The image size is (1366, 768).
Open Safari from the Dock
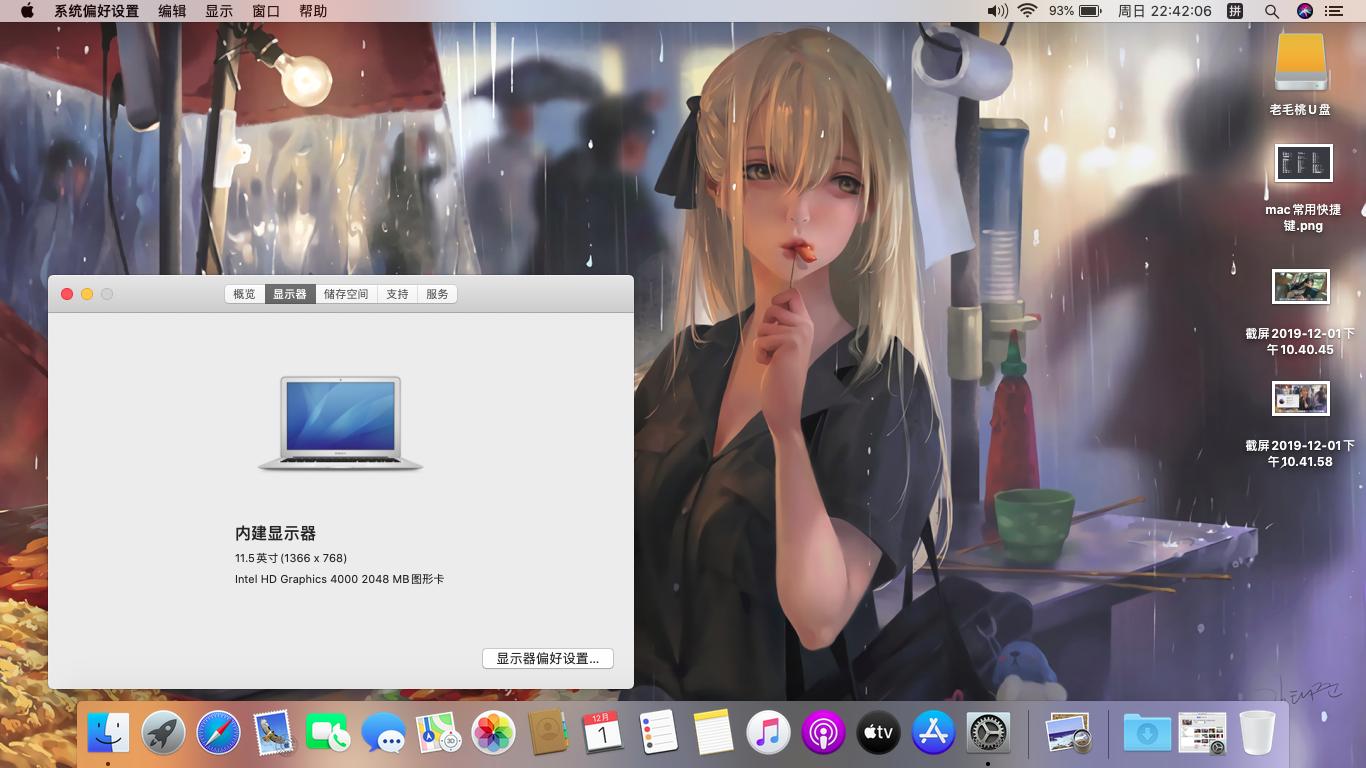(x=218, y=733)
